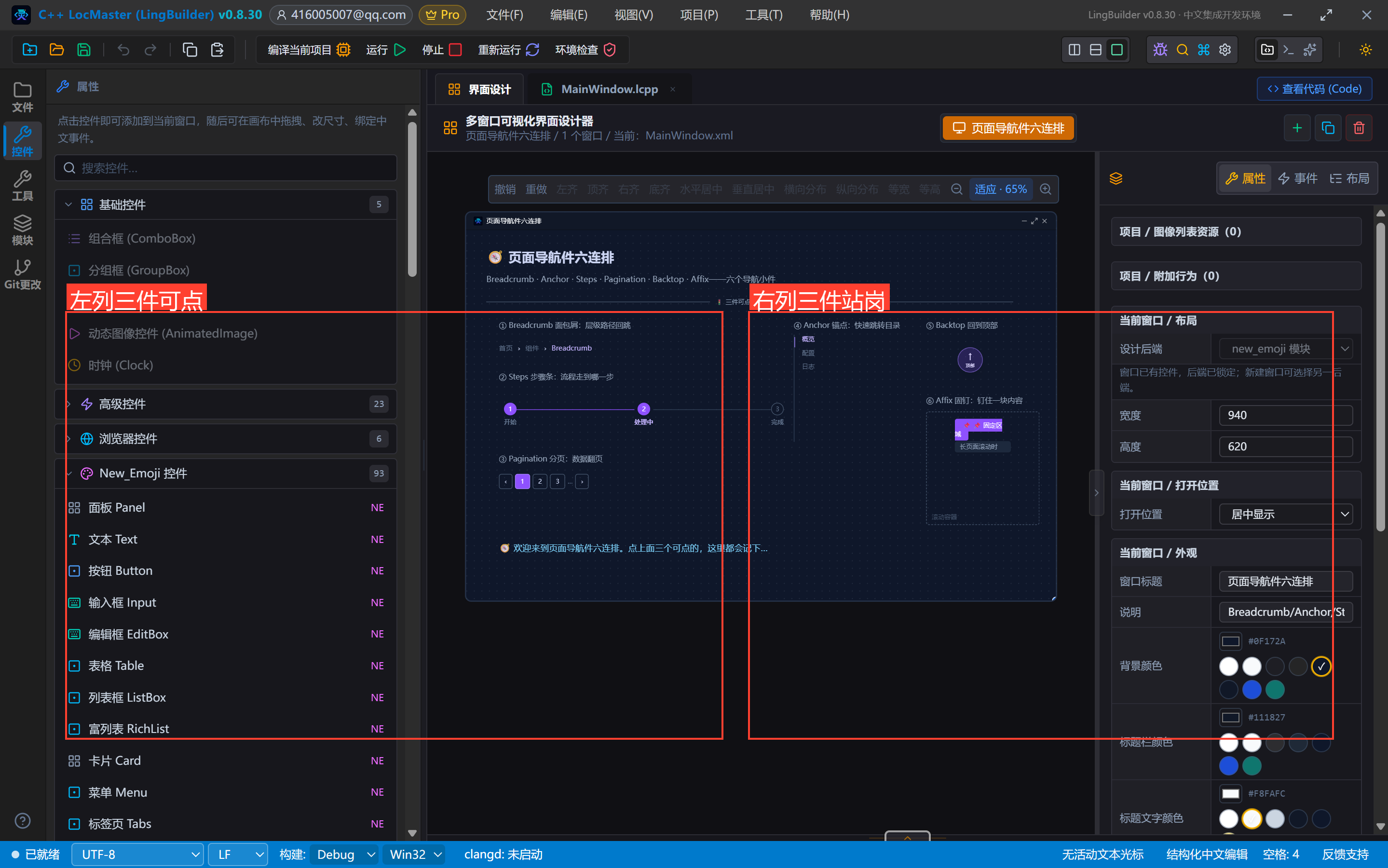This screenshot has height=868, width=1388.
Task: Open the 打开位置 居中显示 dropdown
Action: click(x=1285, y=514)
